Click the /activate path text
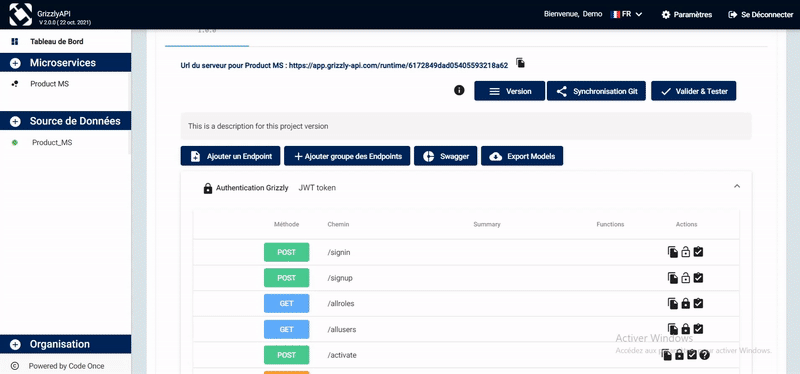This screenshot has height=374, width=800. (x=342, y=355)
